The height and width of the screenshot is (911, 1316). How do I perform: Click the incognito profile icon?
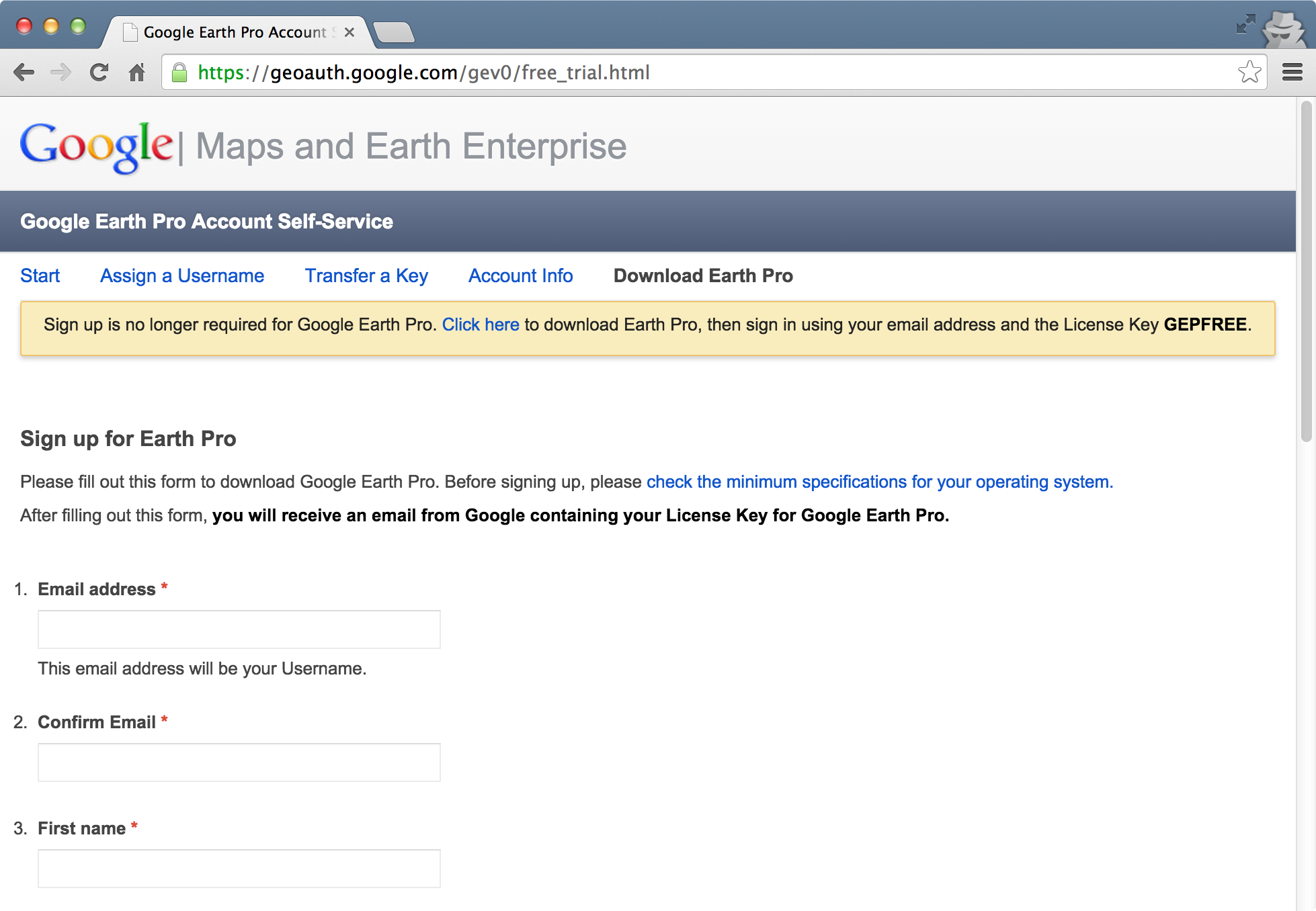(1285, 28)
